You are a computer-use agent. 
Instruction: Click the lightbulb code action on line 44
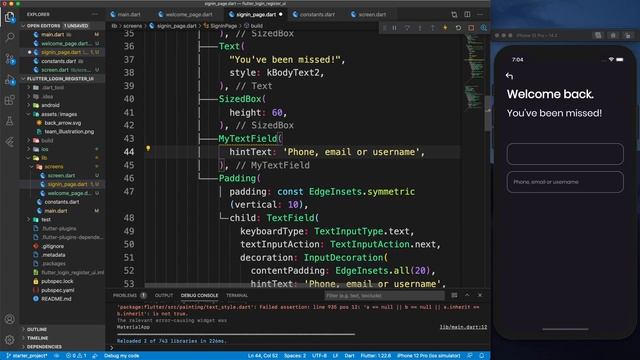(x=148, y=149)
